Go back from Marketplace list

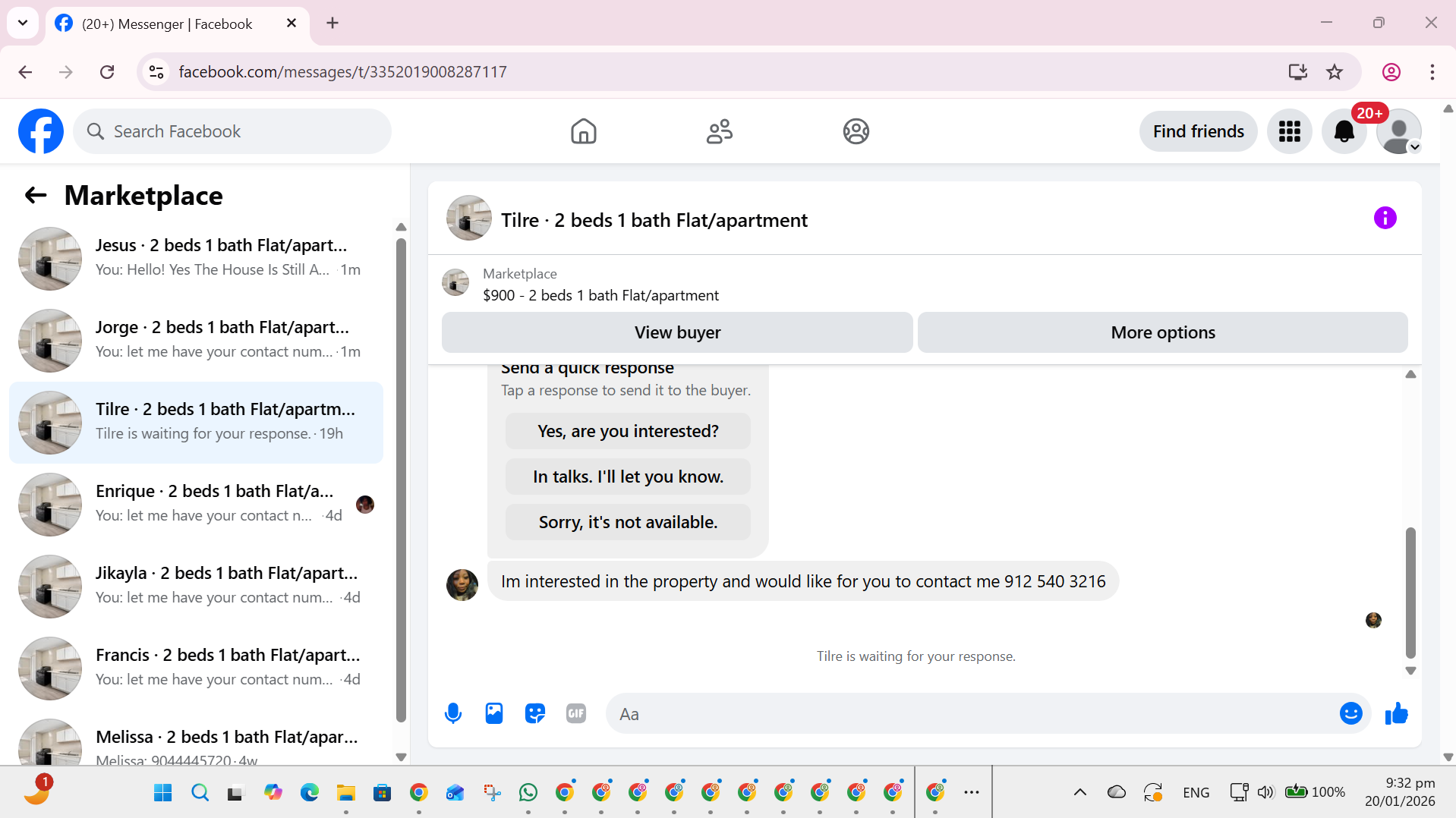click(x=36, y=196)
